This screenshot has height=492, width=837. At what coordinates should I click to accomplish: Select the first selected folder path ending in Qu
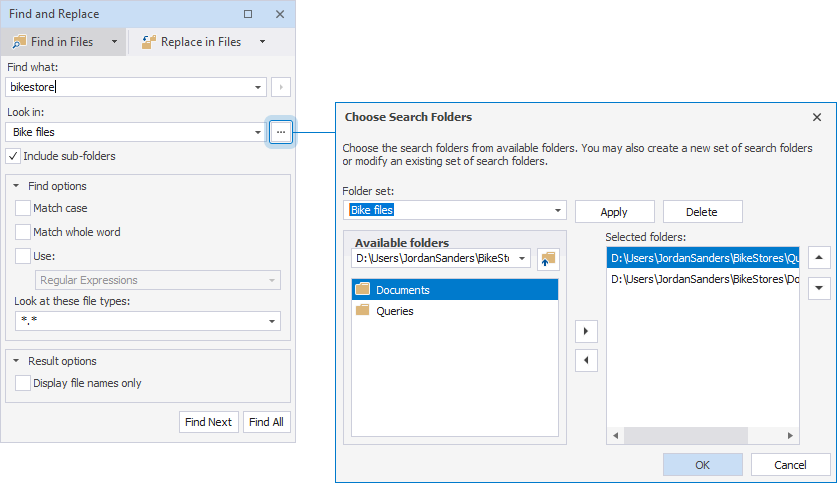[703, 258]
